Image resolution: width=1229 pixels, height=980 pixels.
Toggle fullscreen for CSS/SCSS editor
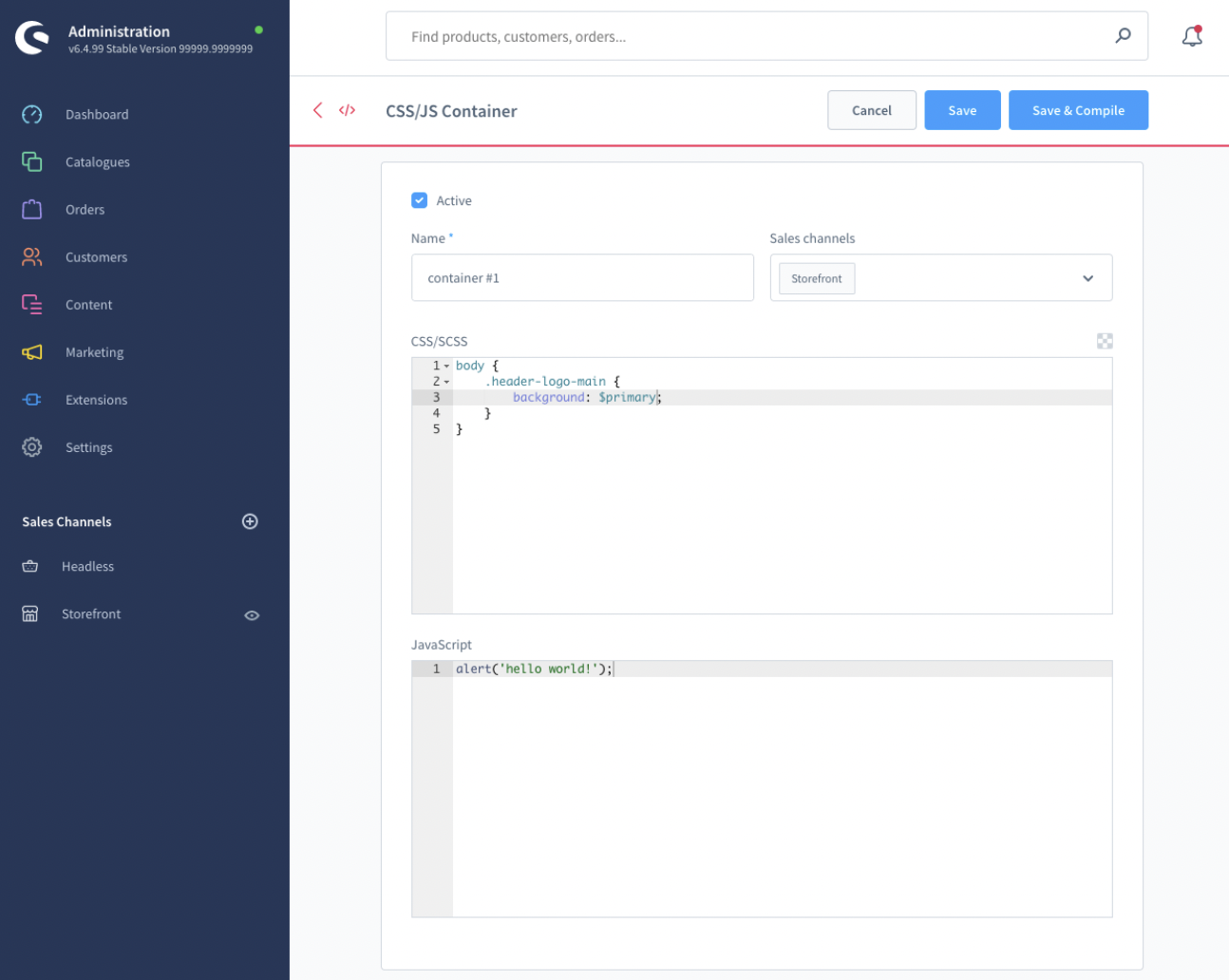point(1105,341)
